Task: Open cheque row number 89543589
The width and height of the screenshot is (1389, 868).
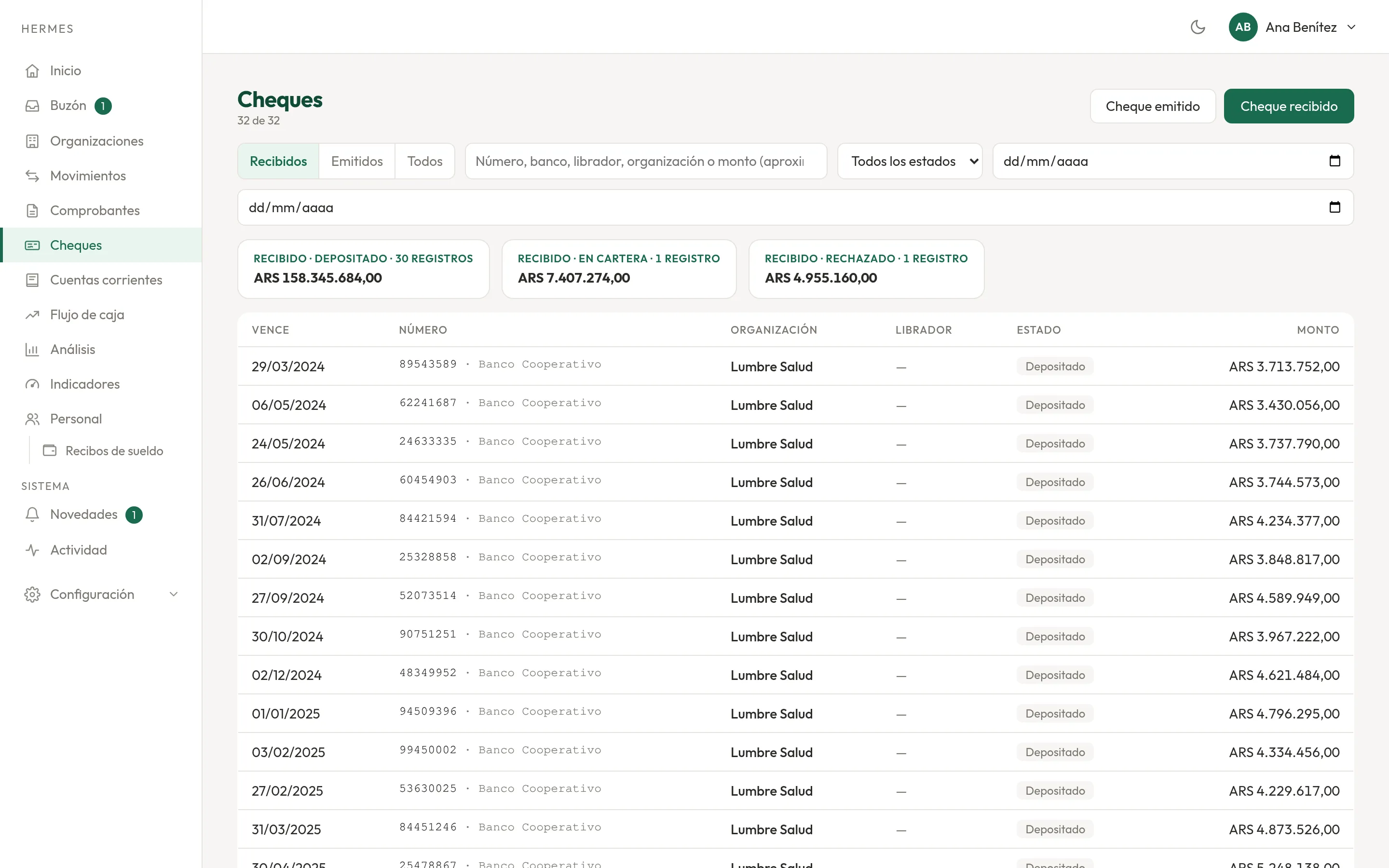Action: 795,366
